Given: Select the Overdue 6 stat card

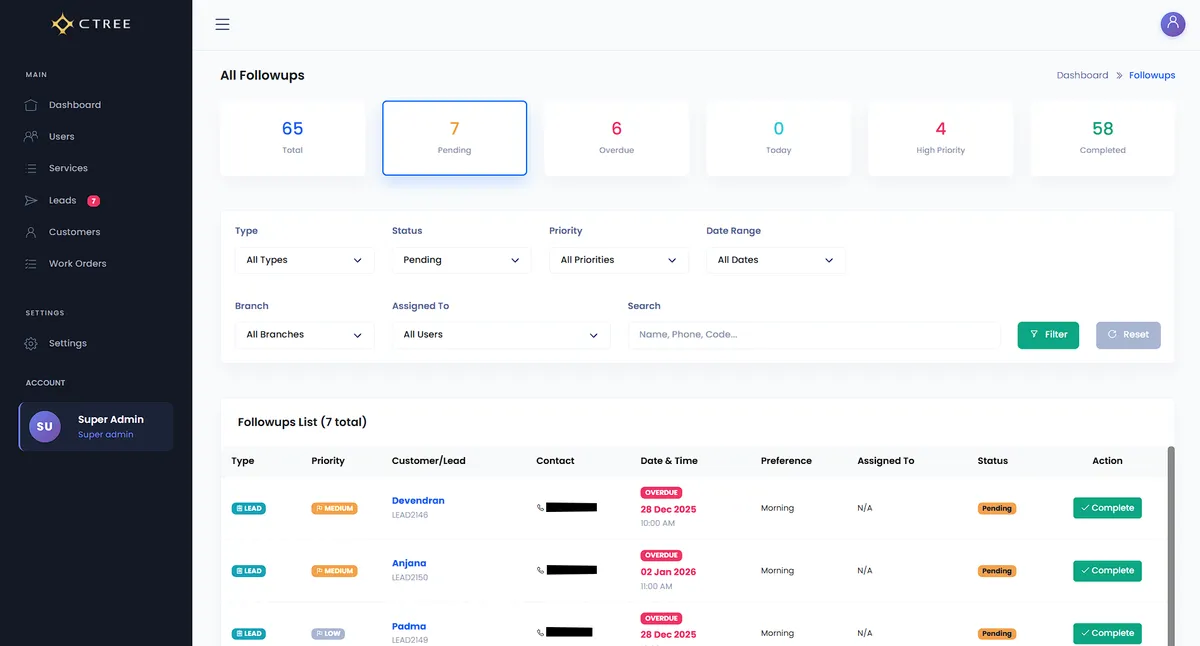Looking at the screenshot, I should click(x=617, y=138).
